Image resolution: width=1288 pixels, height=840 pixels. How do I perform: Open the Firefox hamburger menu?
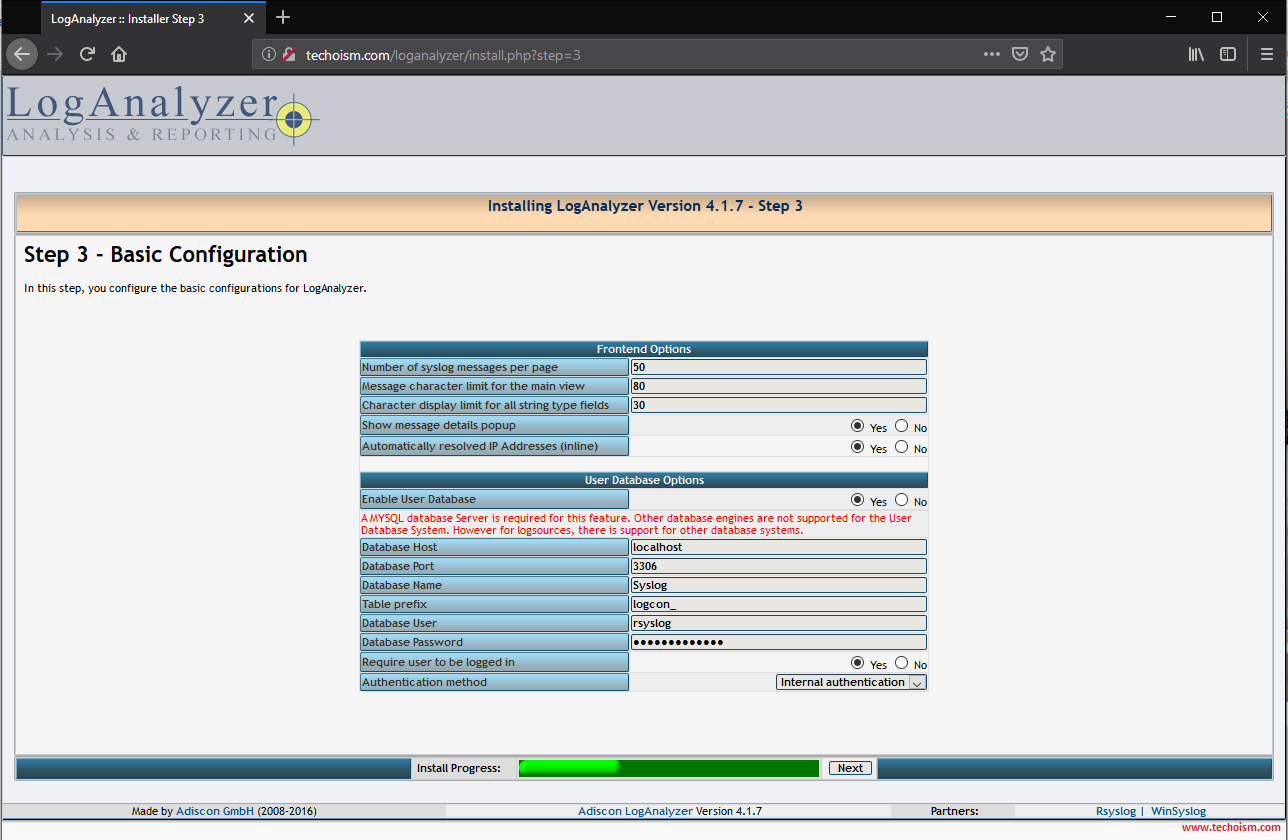click(x=1266, y=54)
